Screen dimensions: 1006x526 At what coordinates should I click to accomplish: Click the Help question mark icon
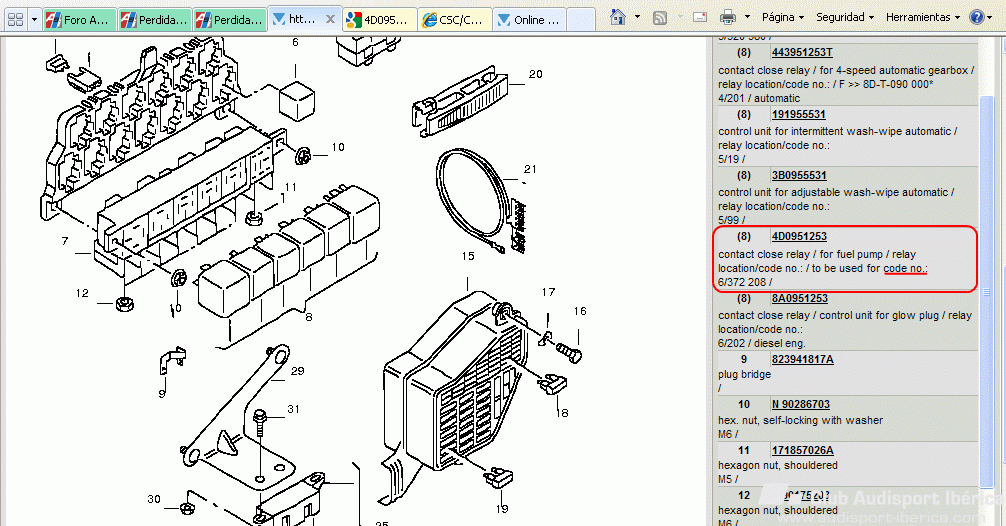coord(976,17)
